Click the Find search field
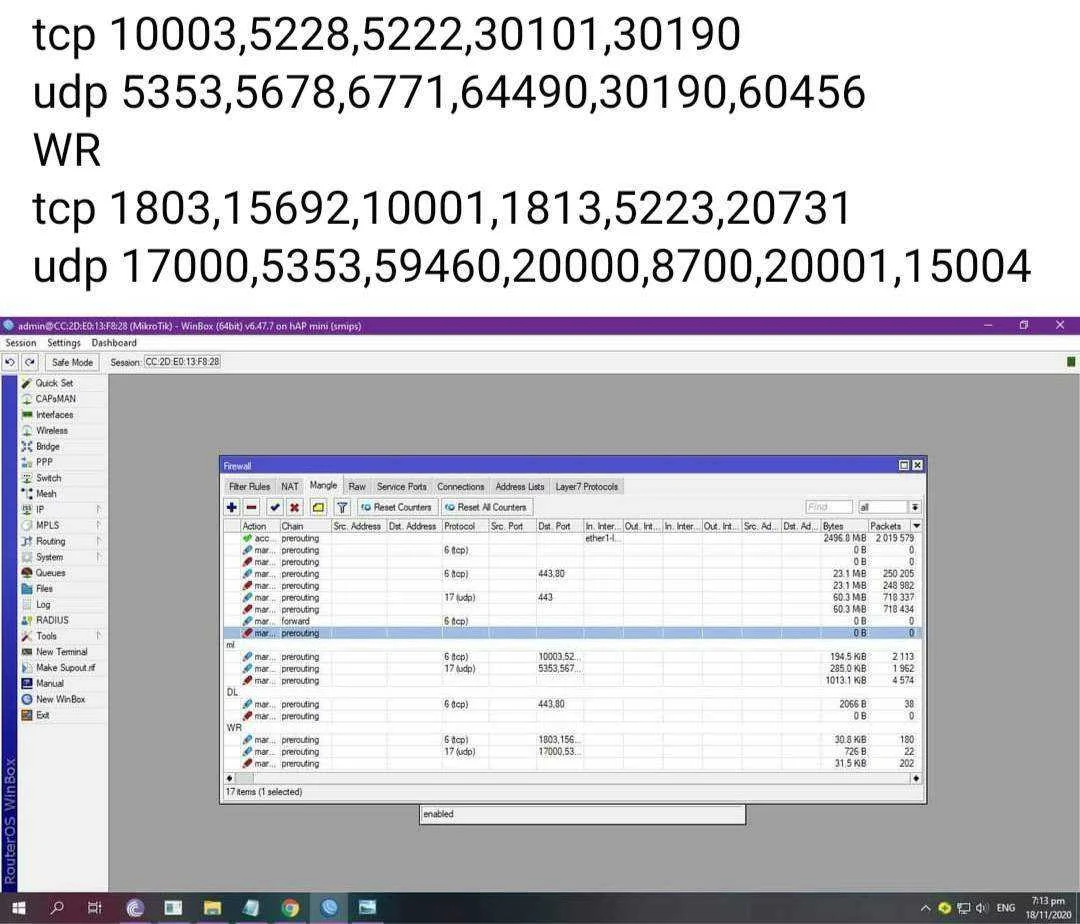This screenshot has width=1080, height=924. pyautogui.click(x=829, y=507)
